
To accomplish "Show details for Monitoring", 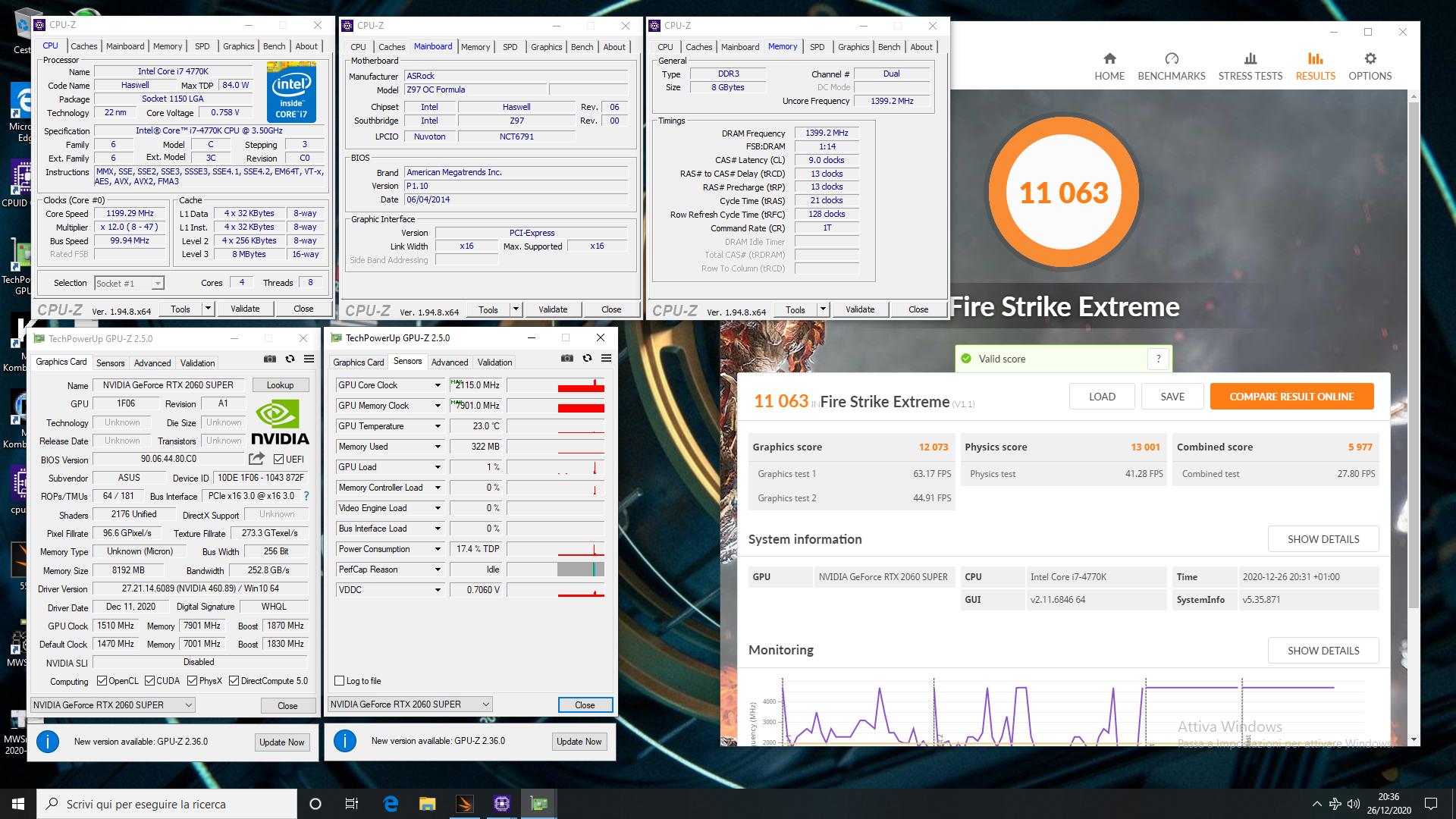I will coord(1323,651).
